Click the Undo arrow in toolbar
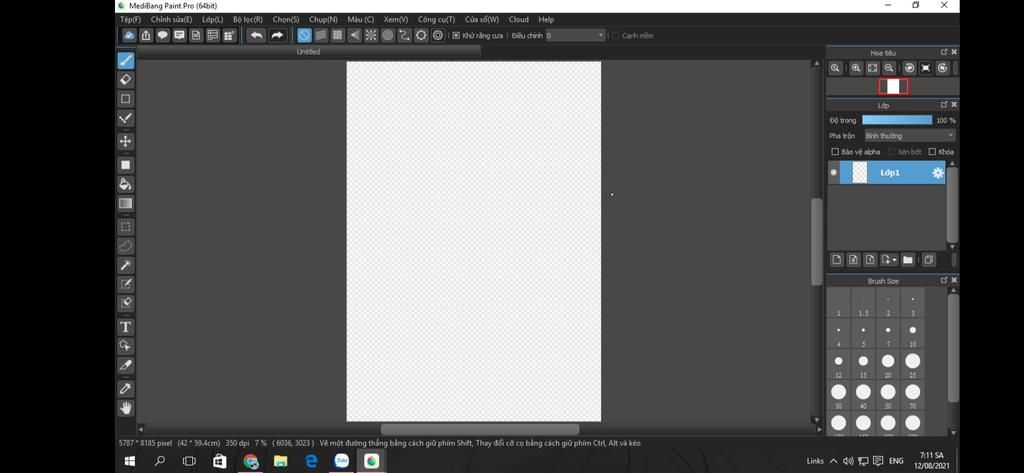Screen dimensions: 1024x473 [x=257, y=35]
